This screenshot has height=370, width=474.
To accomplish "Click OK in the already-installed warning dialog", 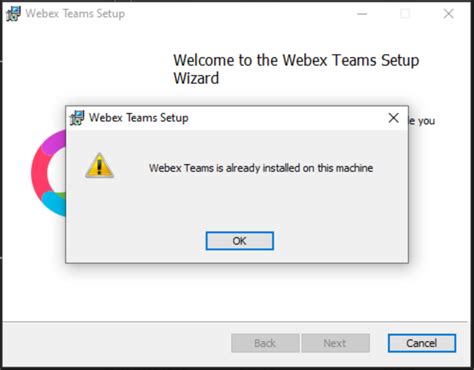I will (x=239, y=241).
